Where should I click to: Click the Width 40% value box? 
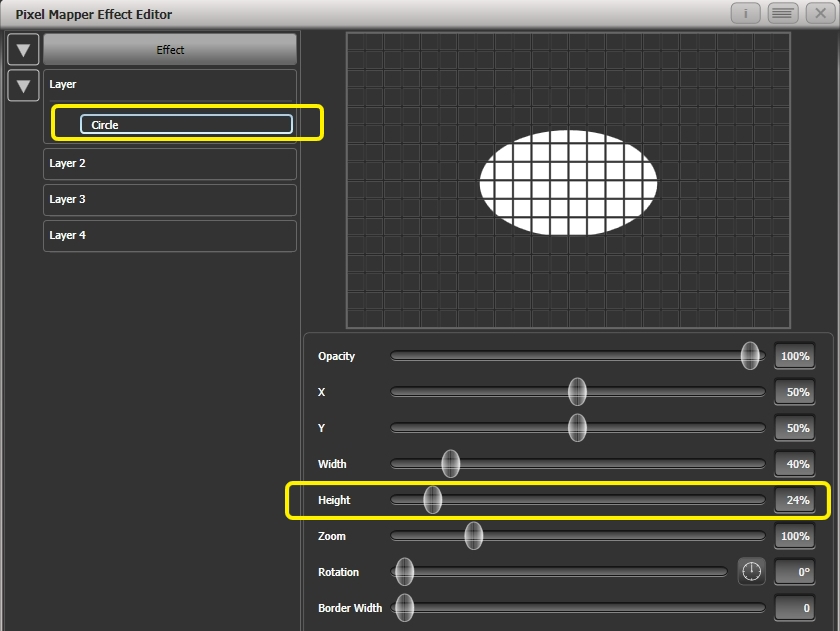[x=793, y=464]
